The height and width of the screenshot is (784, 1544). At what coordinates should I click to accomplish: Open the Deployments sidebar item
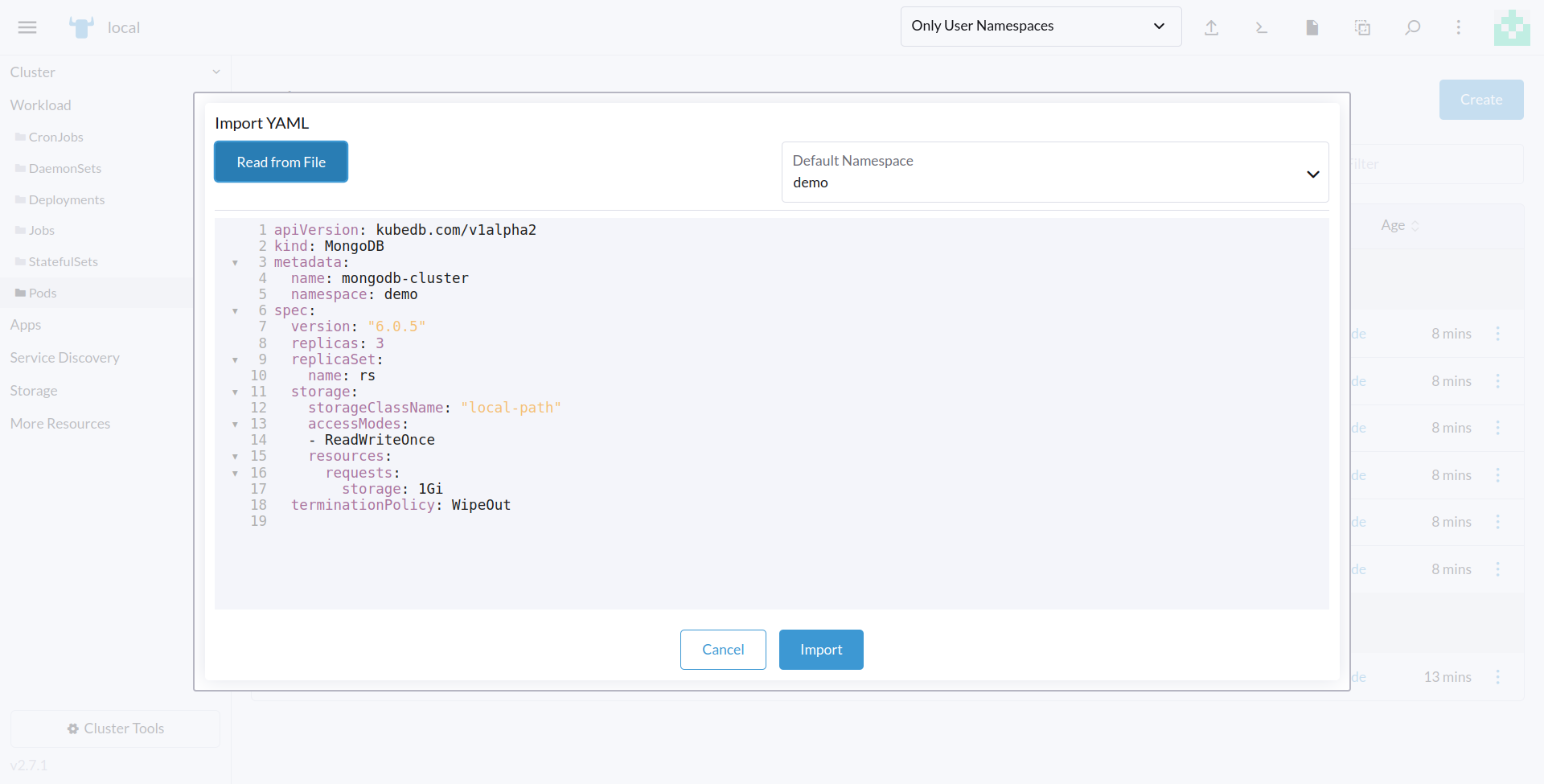tap(67, 199)
